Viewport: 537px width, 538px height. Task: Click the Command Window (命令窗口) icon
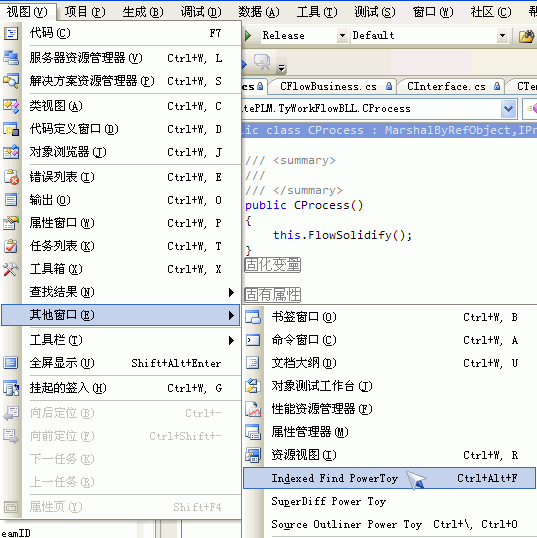253,340
